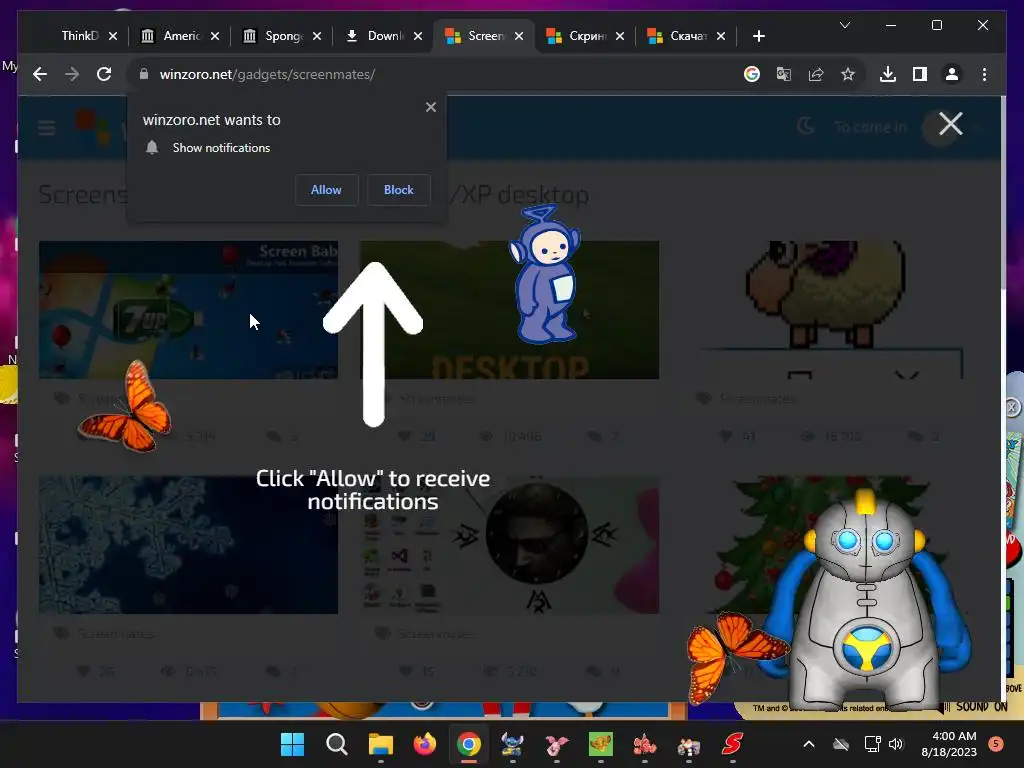Screen dimensions: 1024x768
Task: Switch to the Скачат tab
Action: [x=688, y=36]
